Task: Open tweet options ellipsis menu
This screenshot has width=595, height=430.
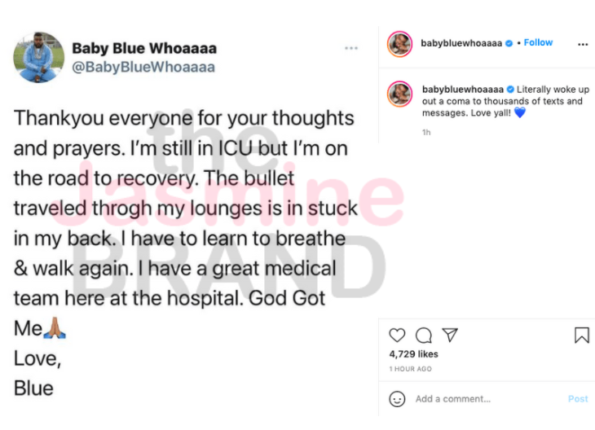Action: point(351,48)
